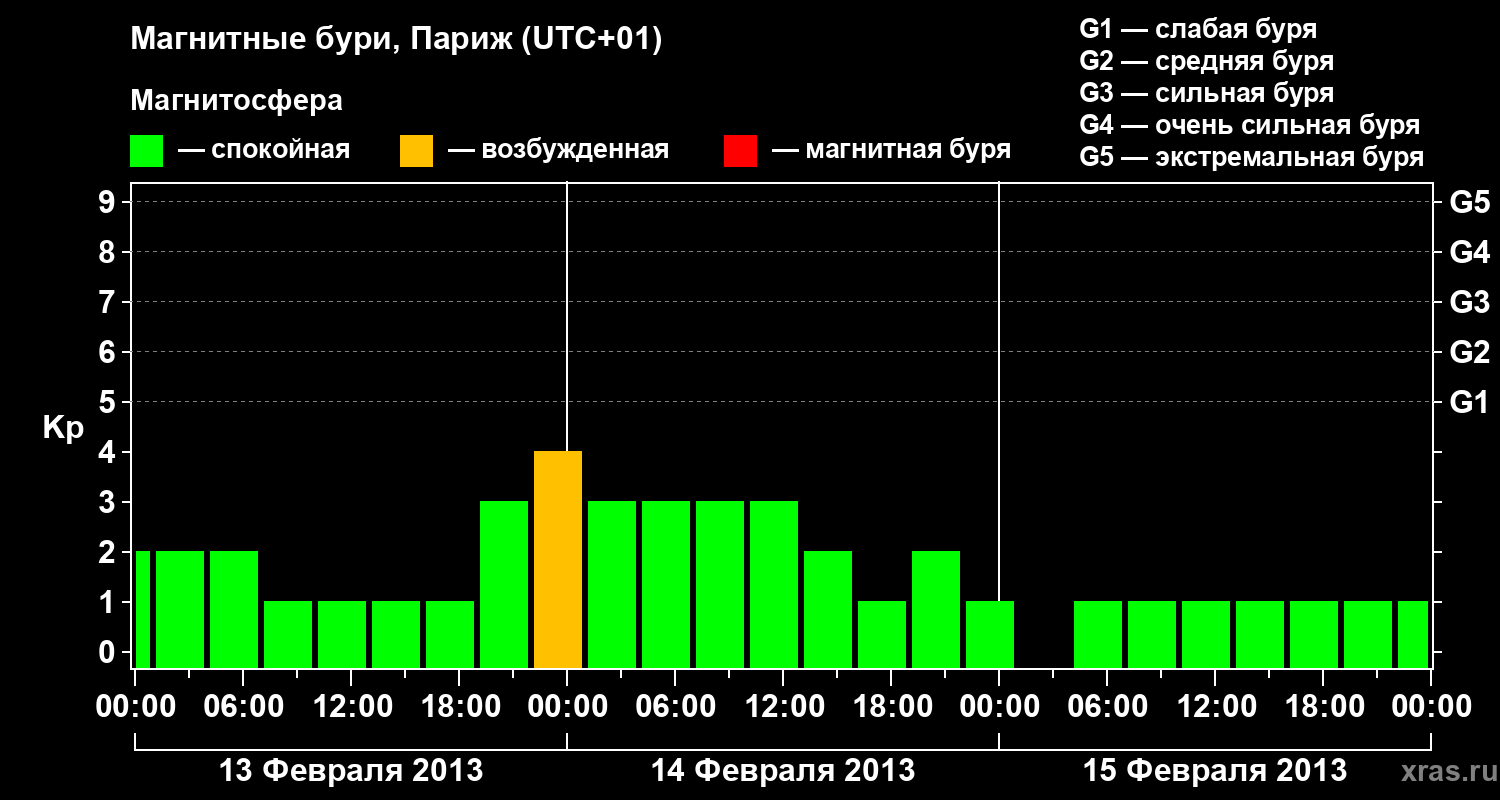Screen dimensions: 1500x800
Task: Click the '18:00' time label for 15 February
Action: tap(1323, 707)
